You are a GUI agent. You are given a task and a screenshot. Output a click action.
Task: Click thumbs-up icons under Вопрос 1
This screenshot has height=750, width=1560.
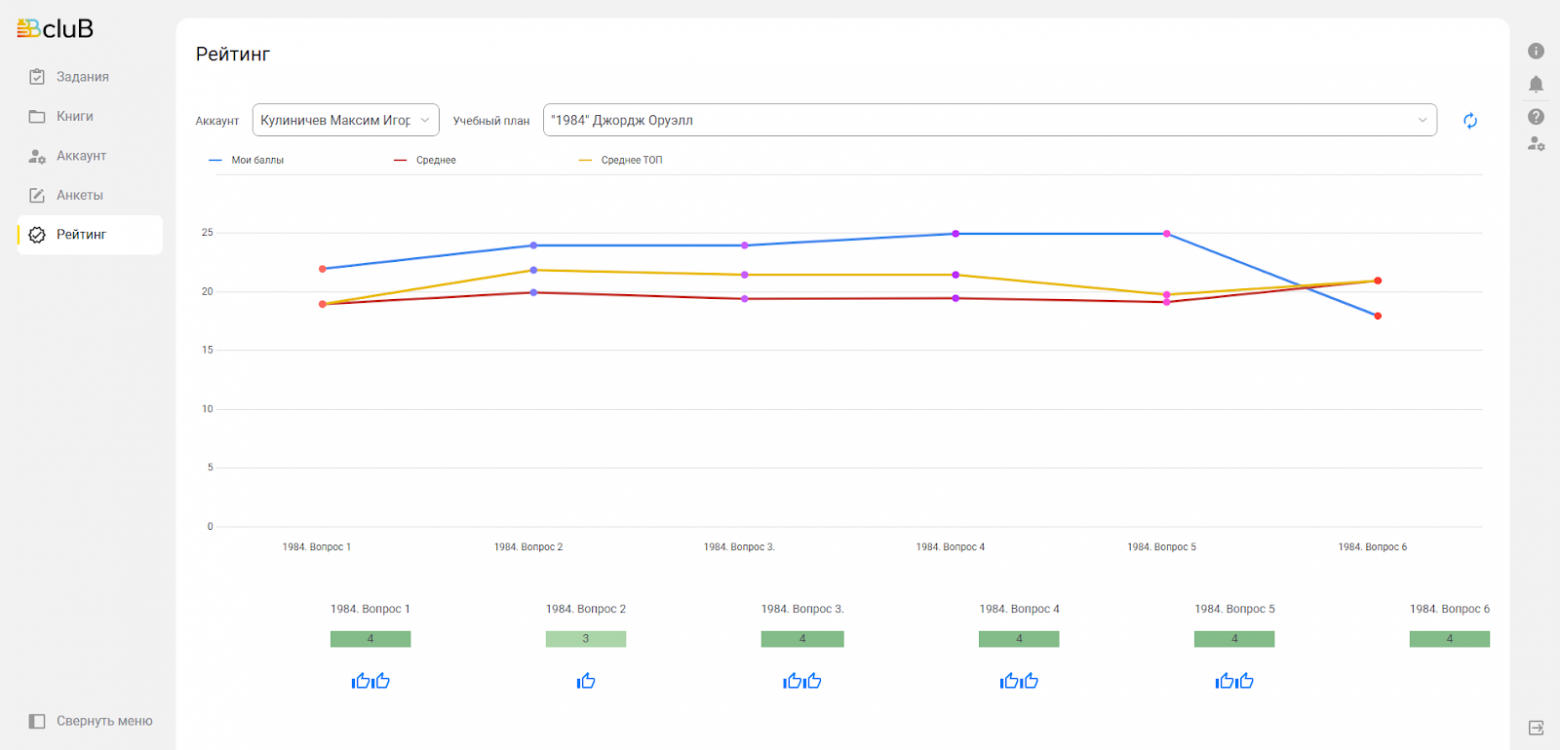pos(370,681)
